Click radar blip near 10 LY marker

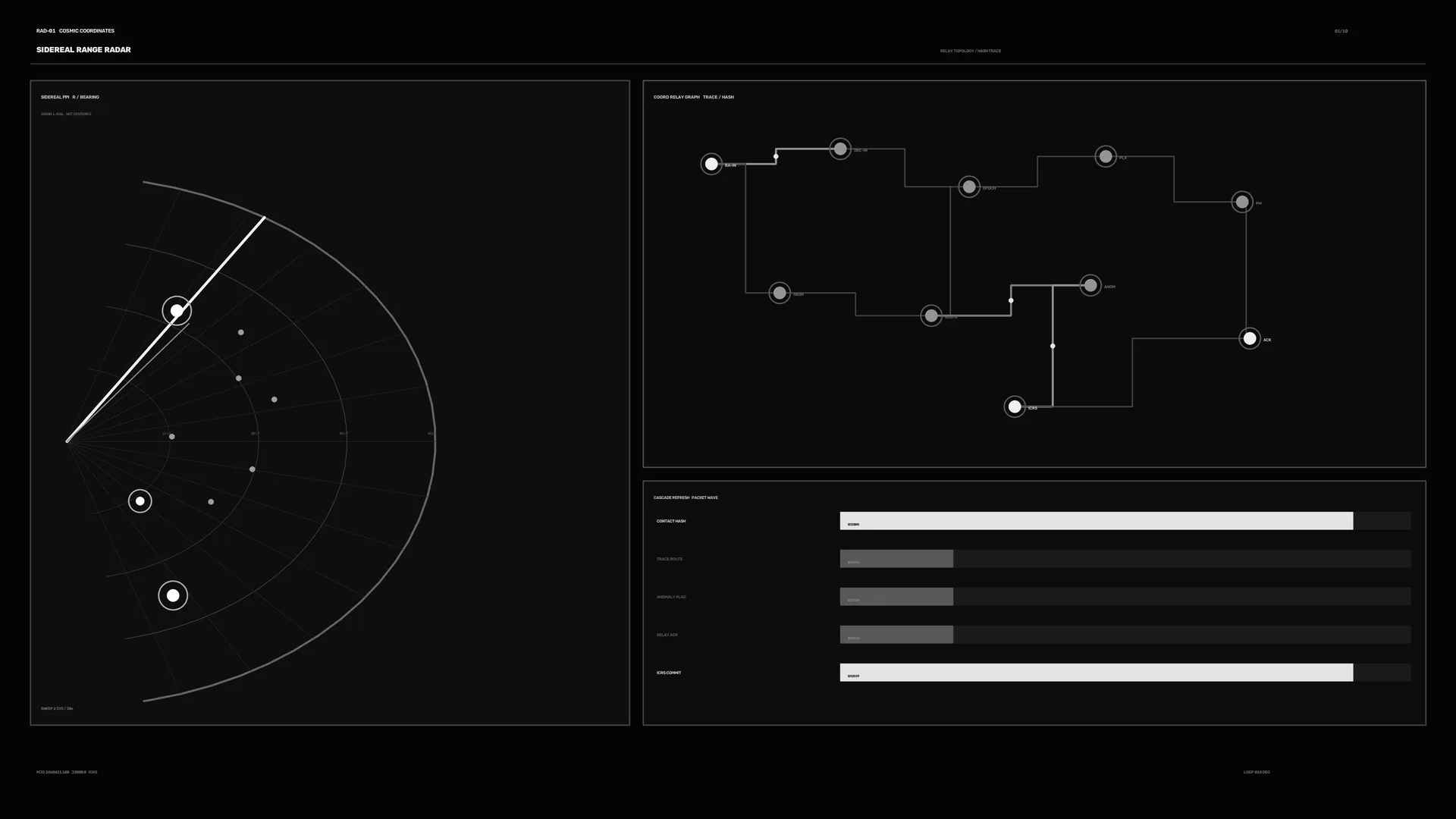pyautogui.click(x=172, y=437)
